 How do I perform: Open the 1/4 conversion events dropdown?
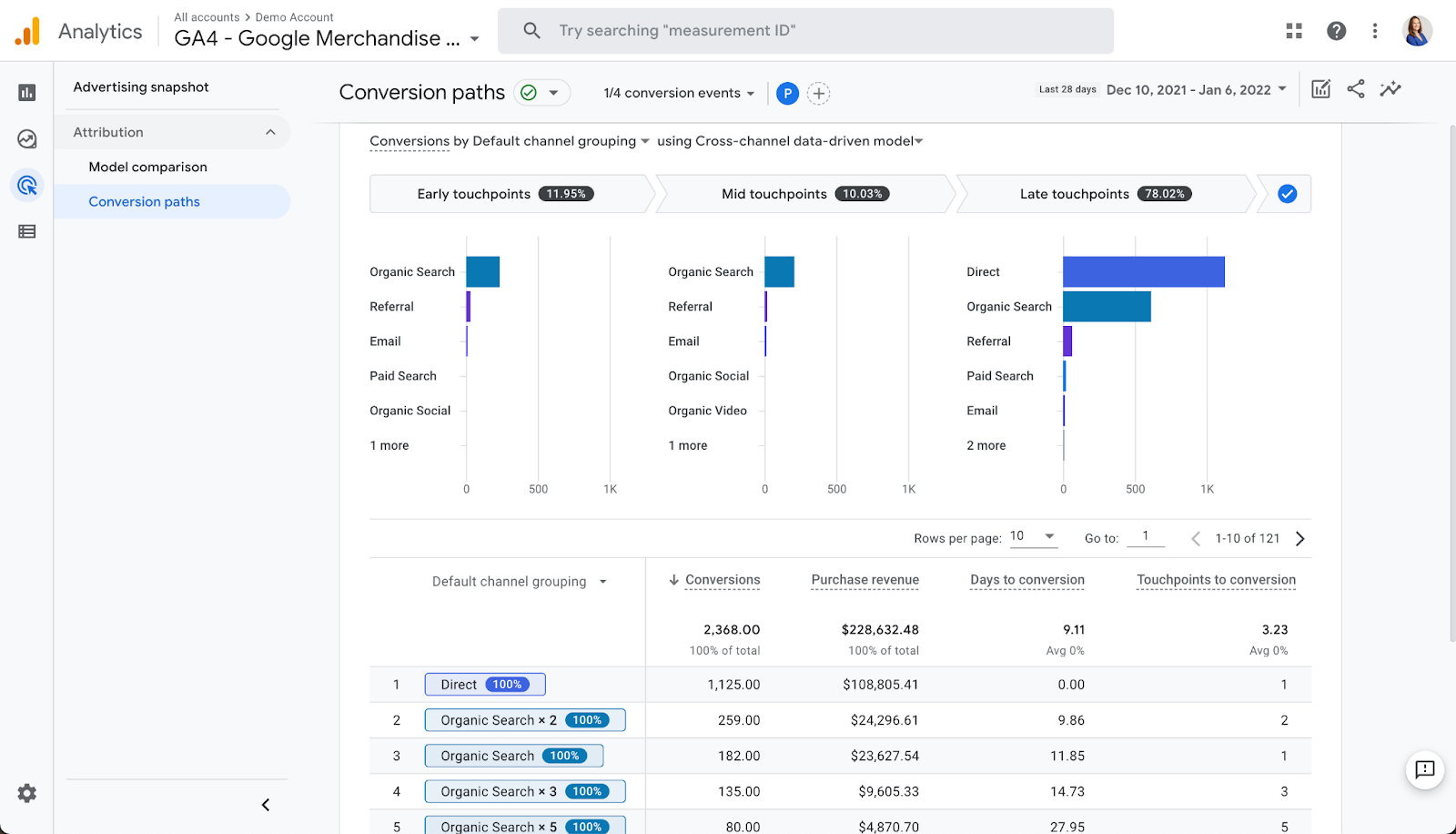679,93
